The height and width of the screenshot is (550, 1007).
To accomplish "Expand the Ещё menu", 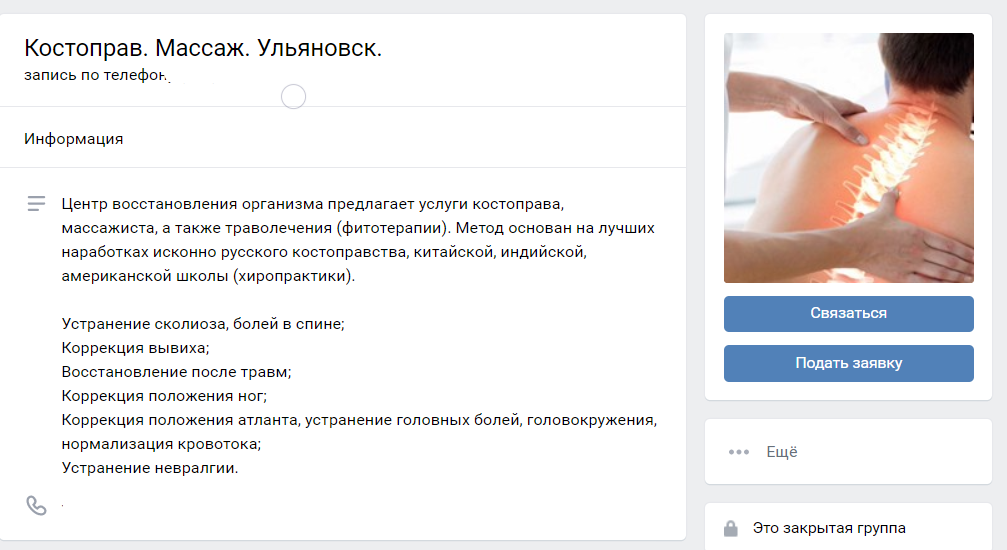I will pos(782,452).
